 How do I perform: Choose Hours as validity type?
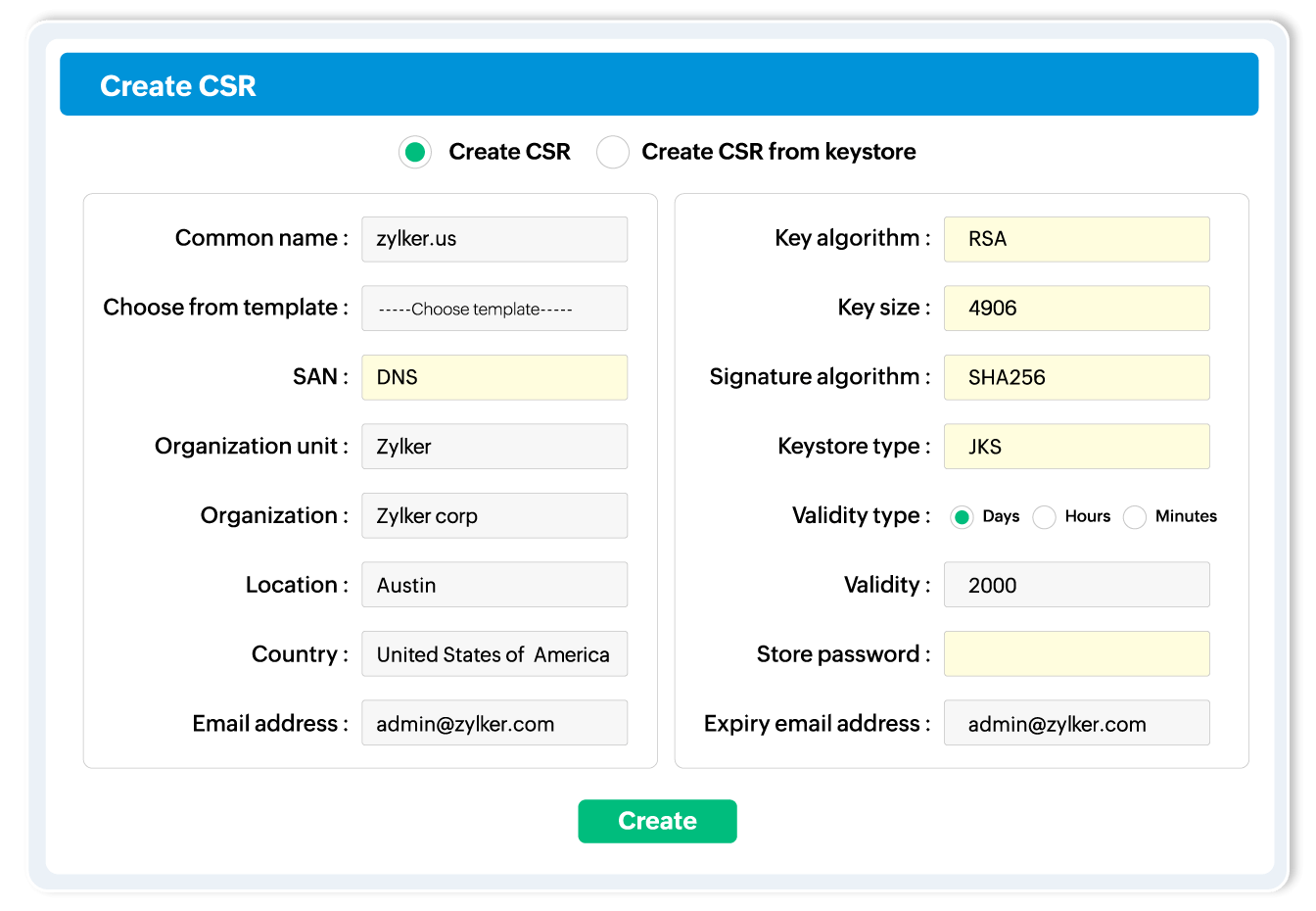click(1045, 517)
